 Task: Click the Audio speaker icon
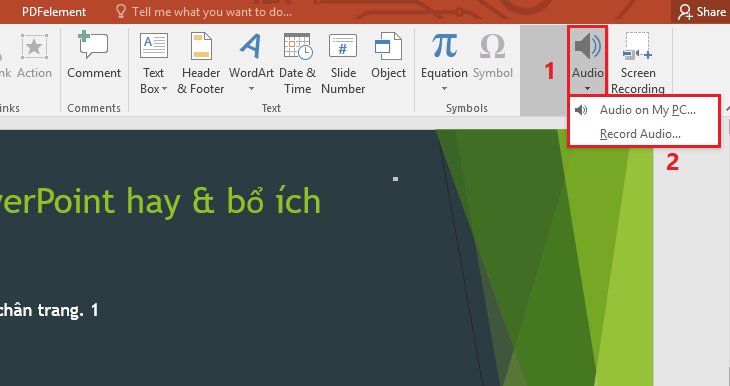click(x=588, y=46)
